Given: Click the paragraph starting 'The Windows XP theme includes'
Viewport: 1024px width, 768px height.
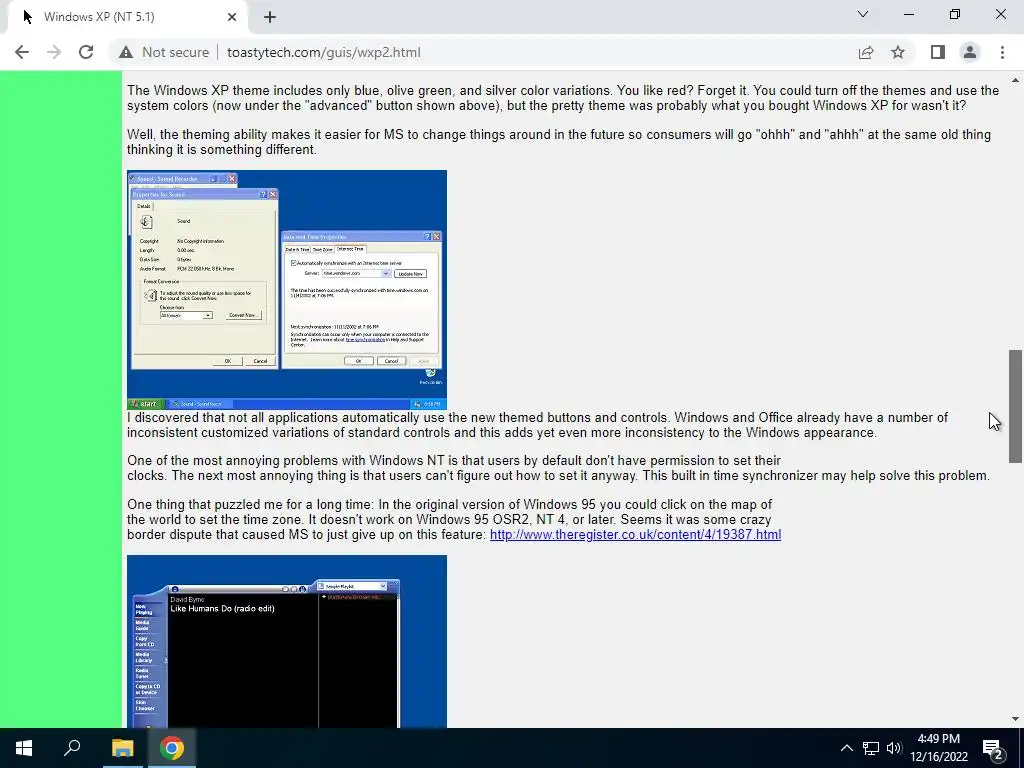Looking at the screenshot, I should point(563,98).
